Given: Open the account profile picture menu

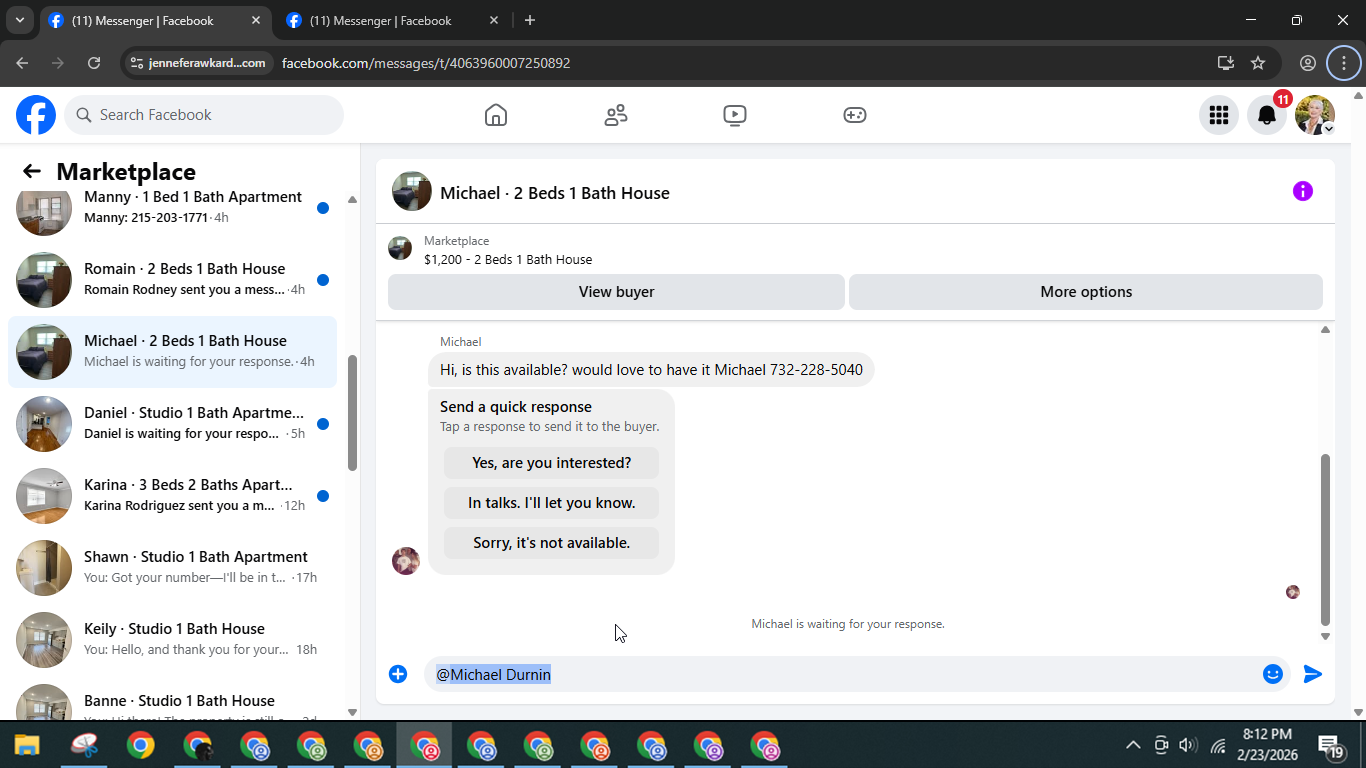Looking at the screenshot, I should [1315, 115].
